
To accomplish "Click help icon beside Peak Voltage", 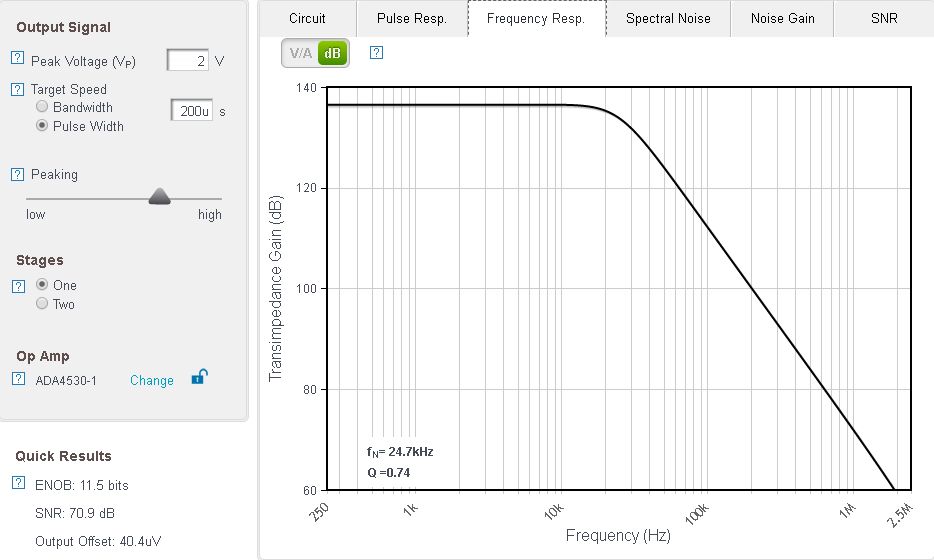I will 17,61.
